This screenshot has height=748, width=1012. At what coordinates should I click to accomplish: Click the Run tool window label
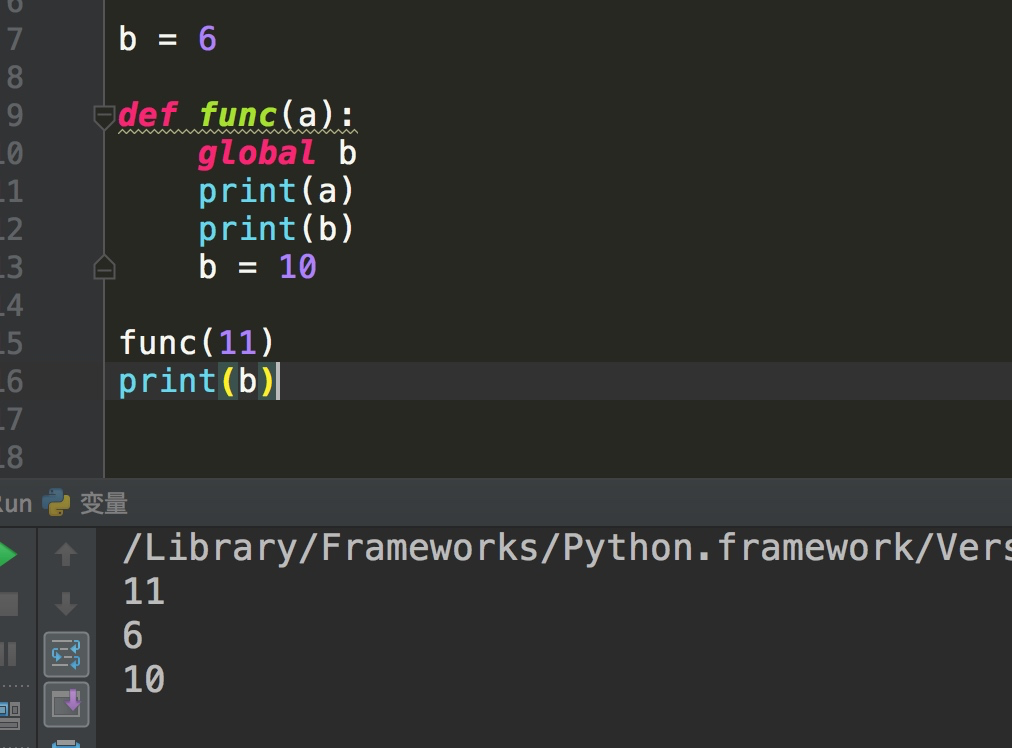tap(15, 503)
